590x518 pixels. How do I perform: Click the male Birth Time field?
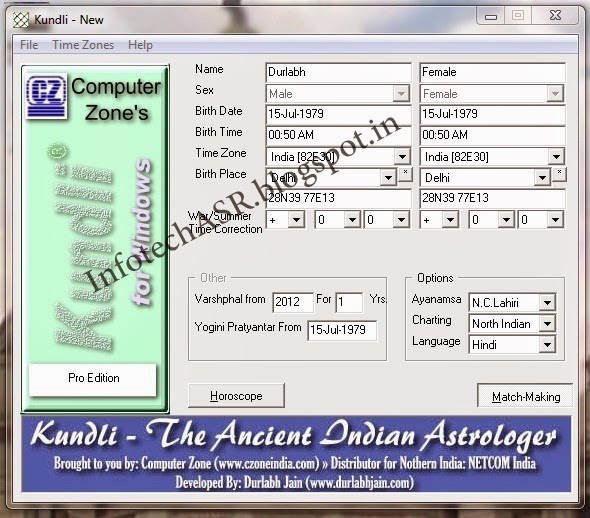click(338, 135)
